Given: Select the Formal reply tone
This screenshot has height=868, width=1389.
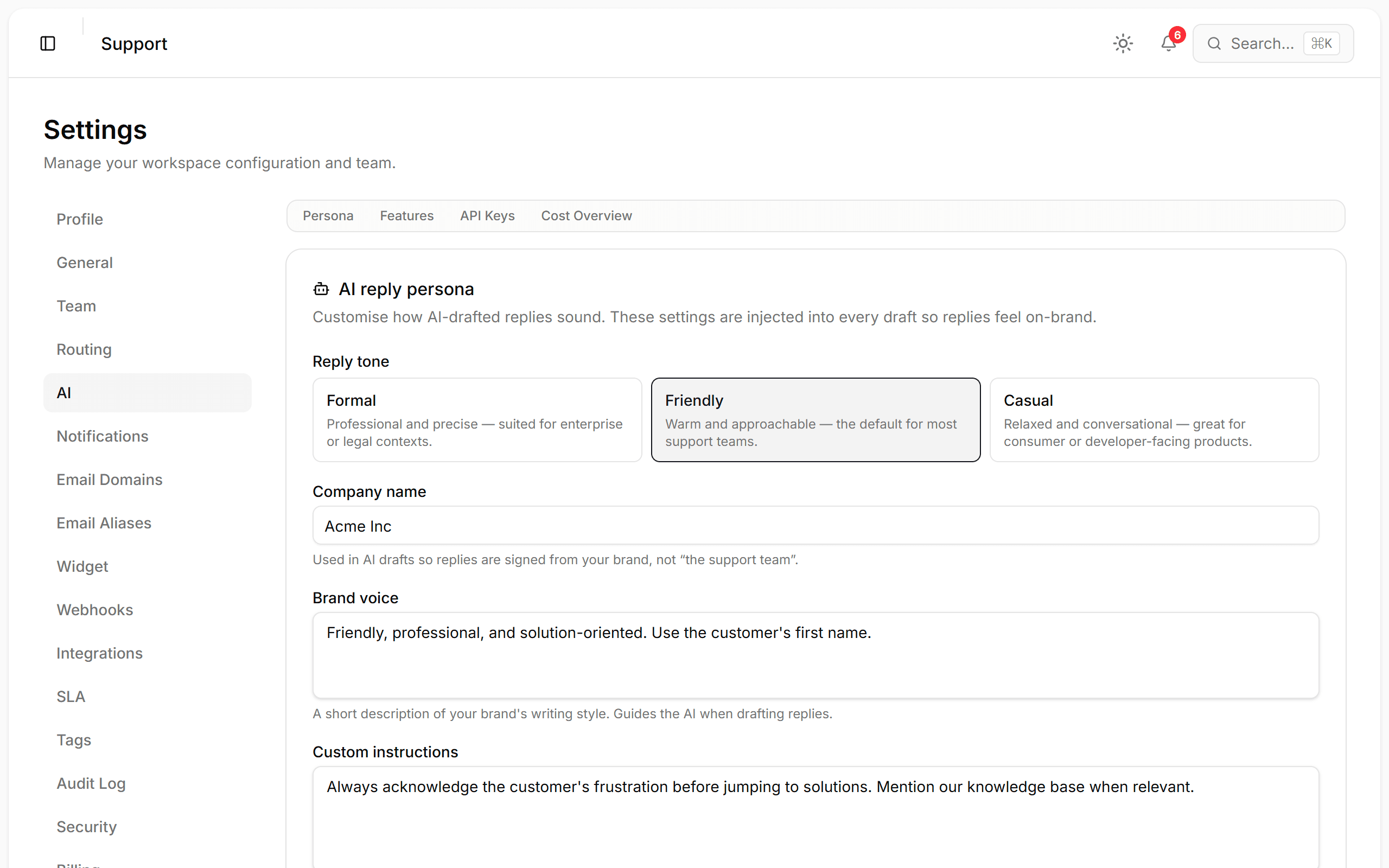Looking at the screenshot, I should pyautogui.click(x=477, y=420).
